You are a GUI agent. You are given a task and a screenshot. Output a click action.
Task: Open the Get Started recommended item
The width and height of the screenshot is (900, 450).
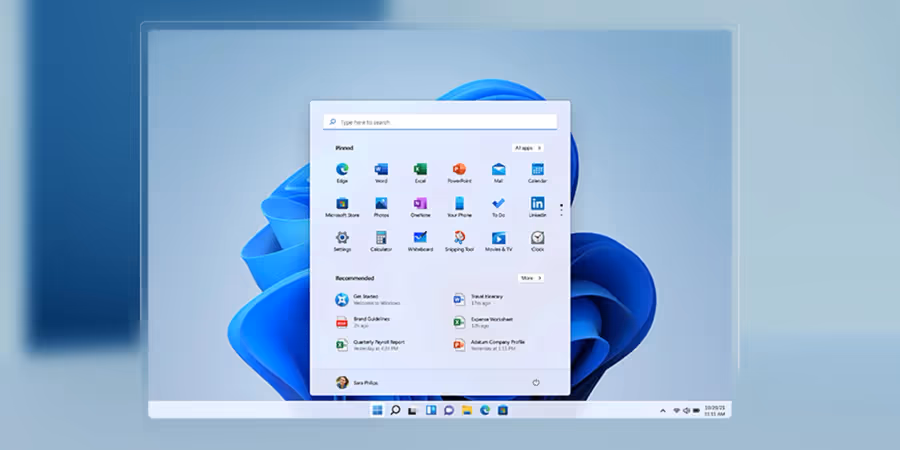(x=368, y=300)
